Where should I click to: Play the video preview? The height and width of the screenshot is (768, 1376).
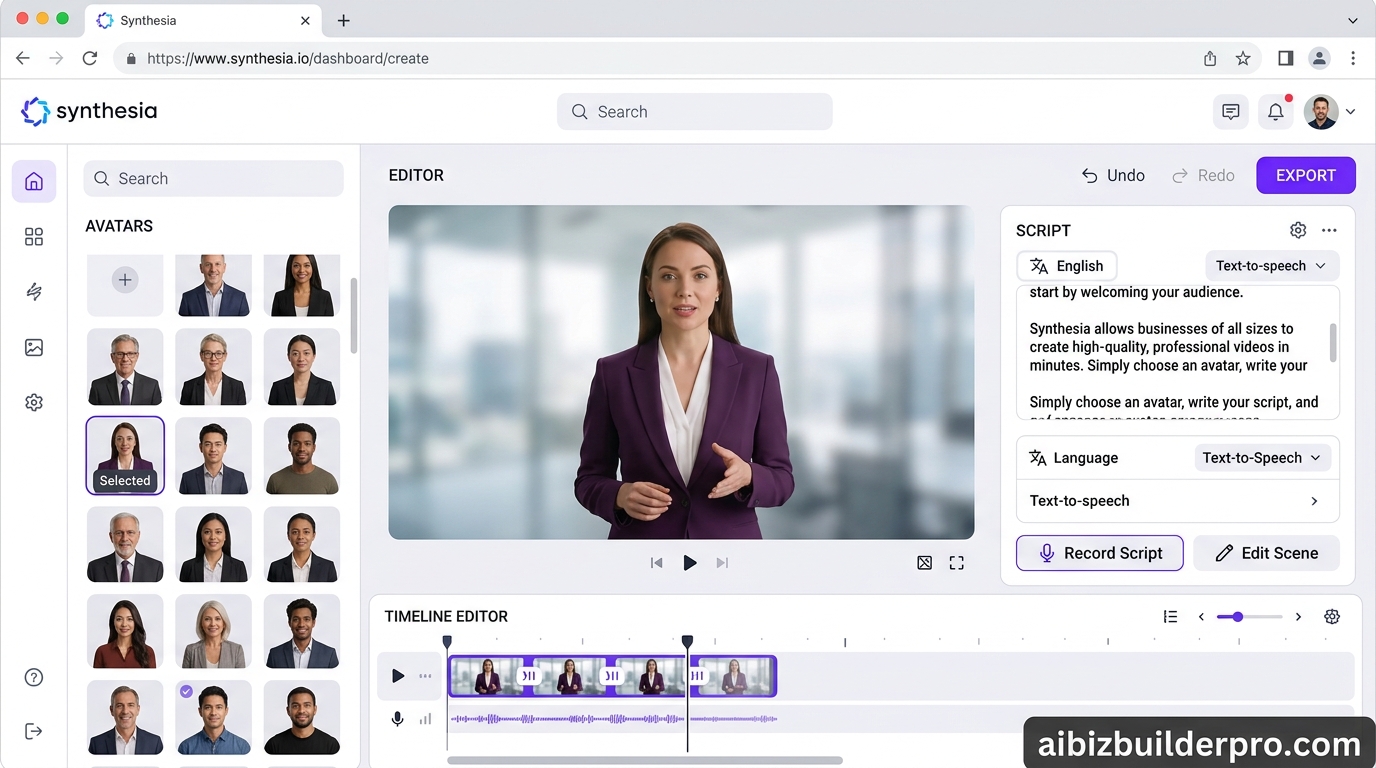(x=689, y=563)
